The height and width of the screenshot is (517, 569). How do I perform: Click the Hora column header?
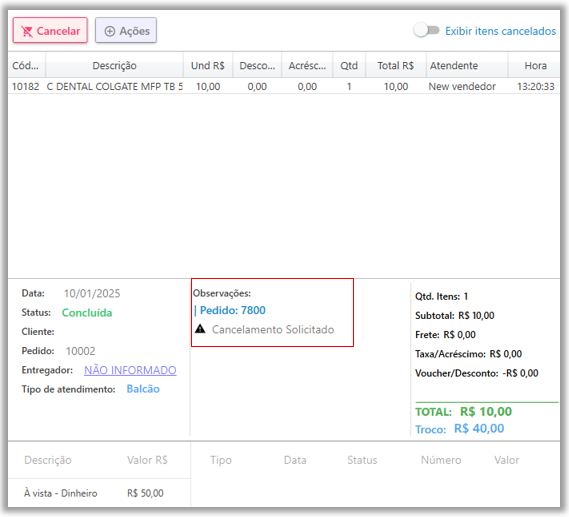(534, 66)
